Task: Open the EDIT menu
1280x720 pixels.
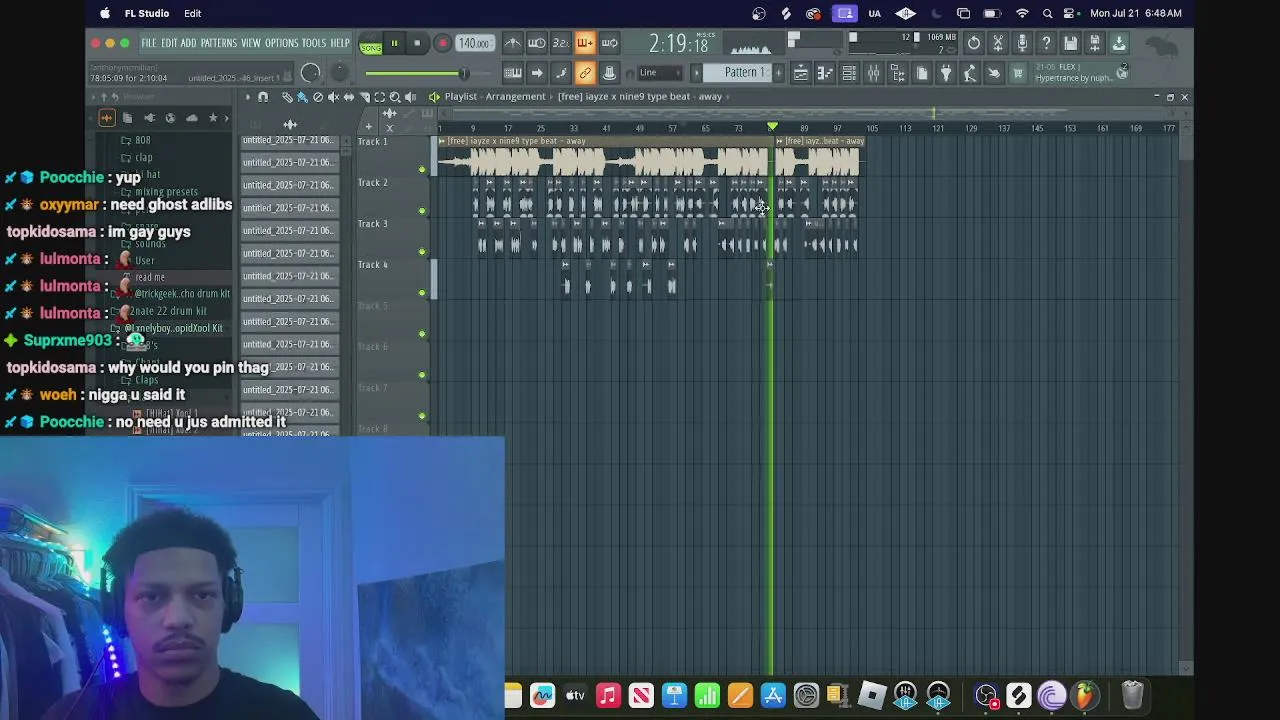Action: (x=169, y=43)
